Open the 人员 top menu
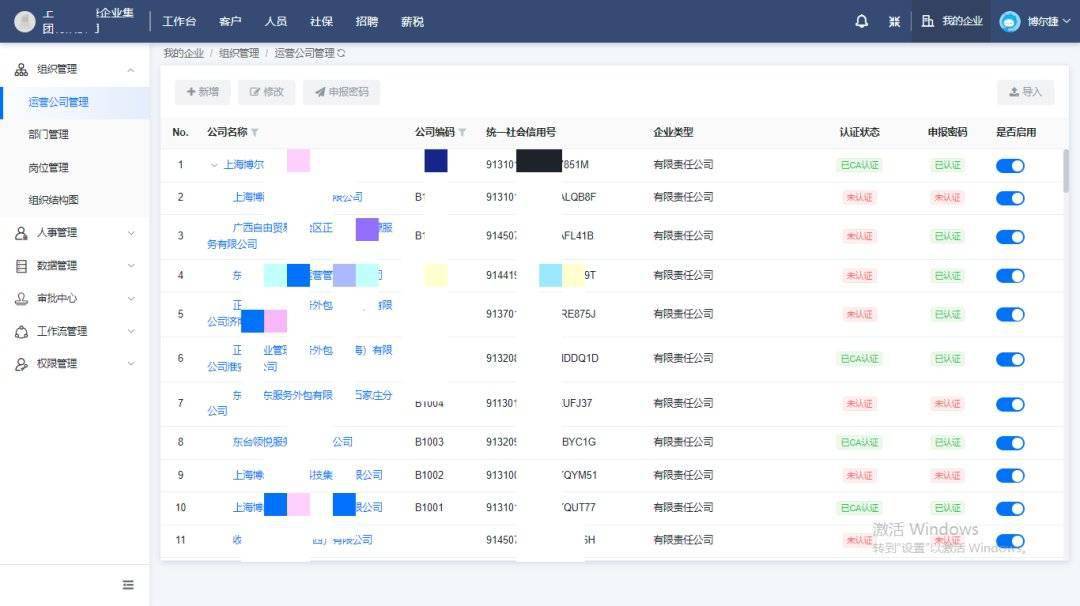The width and height of the screenshot is (1080, 606). pos(276,21)
